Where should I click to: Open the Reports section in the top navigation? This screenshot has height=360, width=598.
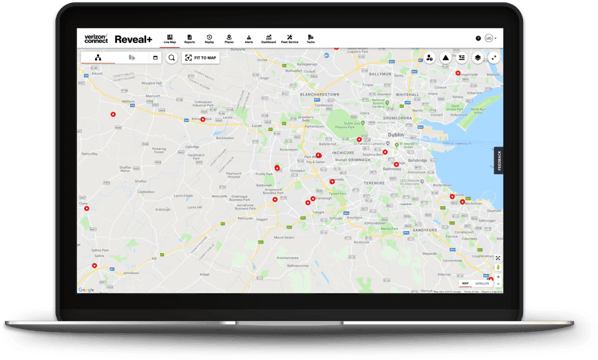click(x=190, y=39)
